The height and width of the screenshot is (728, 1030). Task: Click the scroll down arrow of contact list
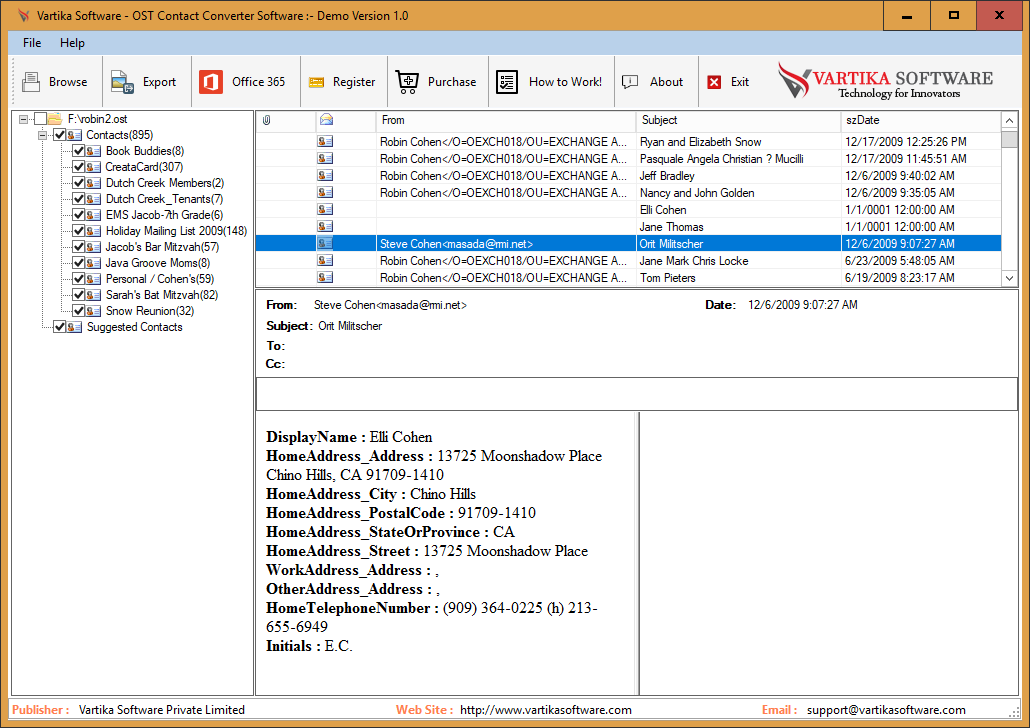click(1010, 279)
